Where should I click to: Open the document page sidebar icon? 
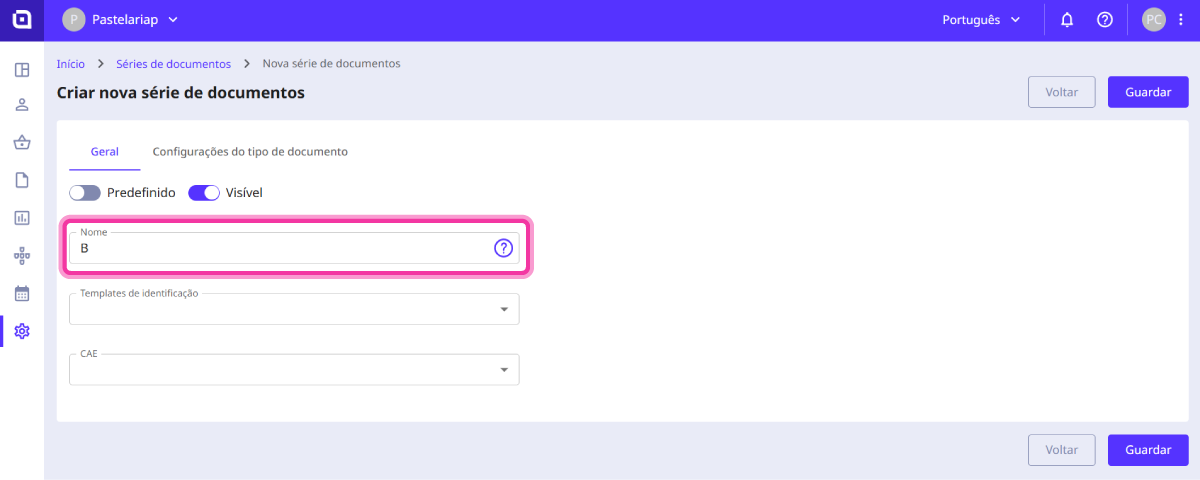pos(22,180)
